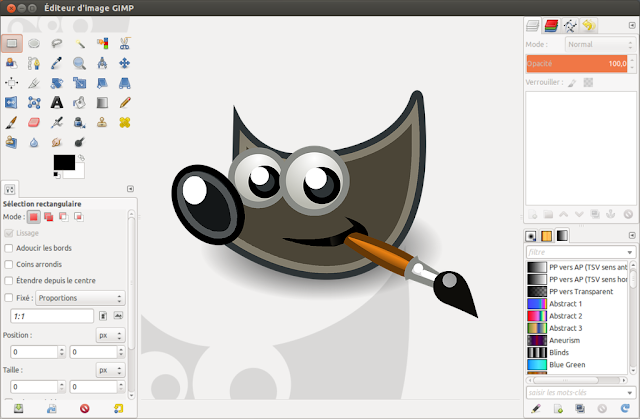Select the Shear tool
The width and height of the screenshot is (640, 419).
click(102, 83)
